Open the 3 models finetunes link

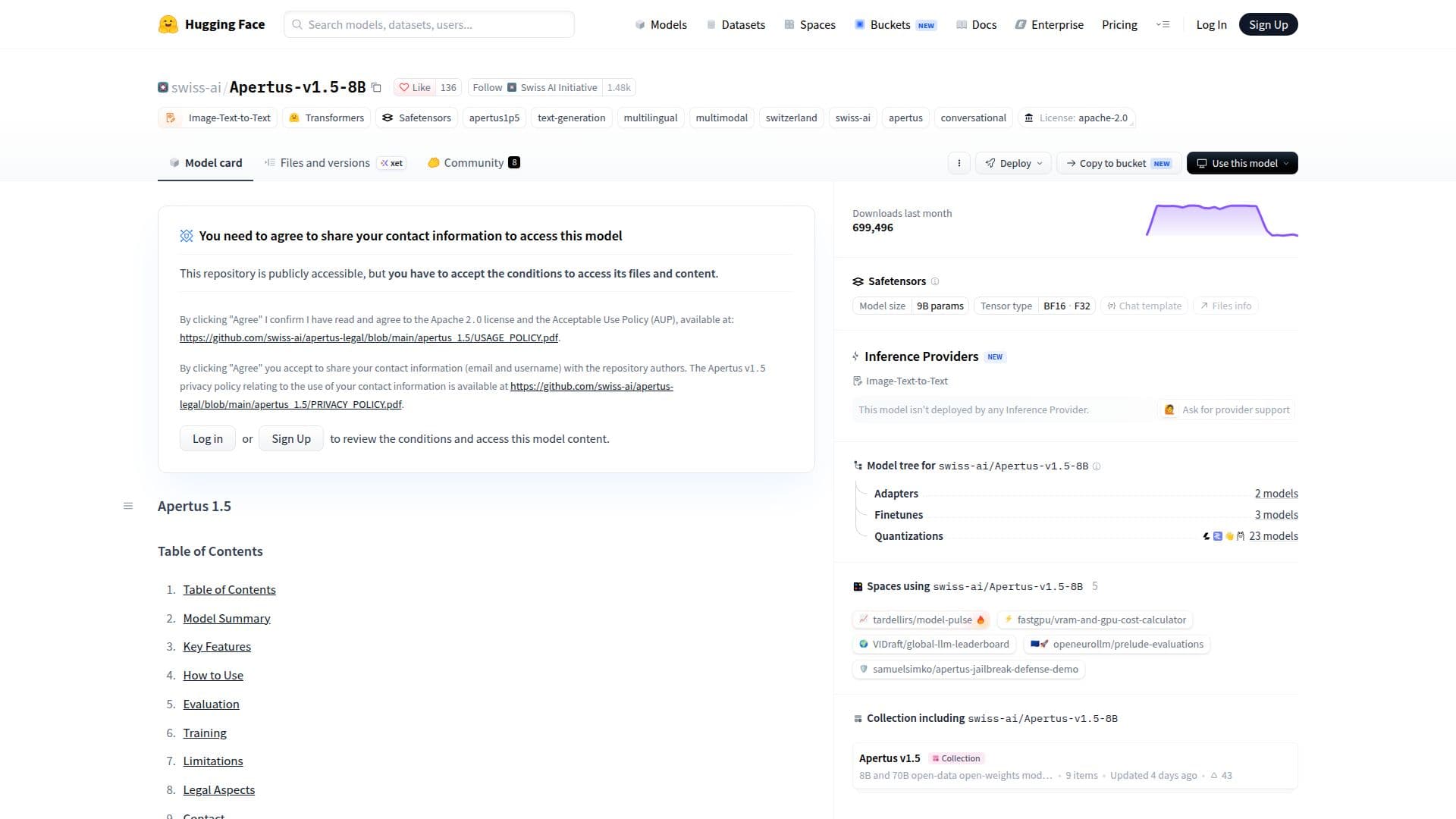pyautogui.click(x=1276, y=515)
